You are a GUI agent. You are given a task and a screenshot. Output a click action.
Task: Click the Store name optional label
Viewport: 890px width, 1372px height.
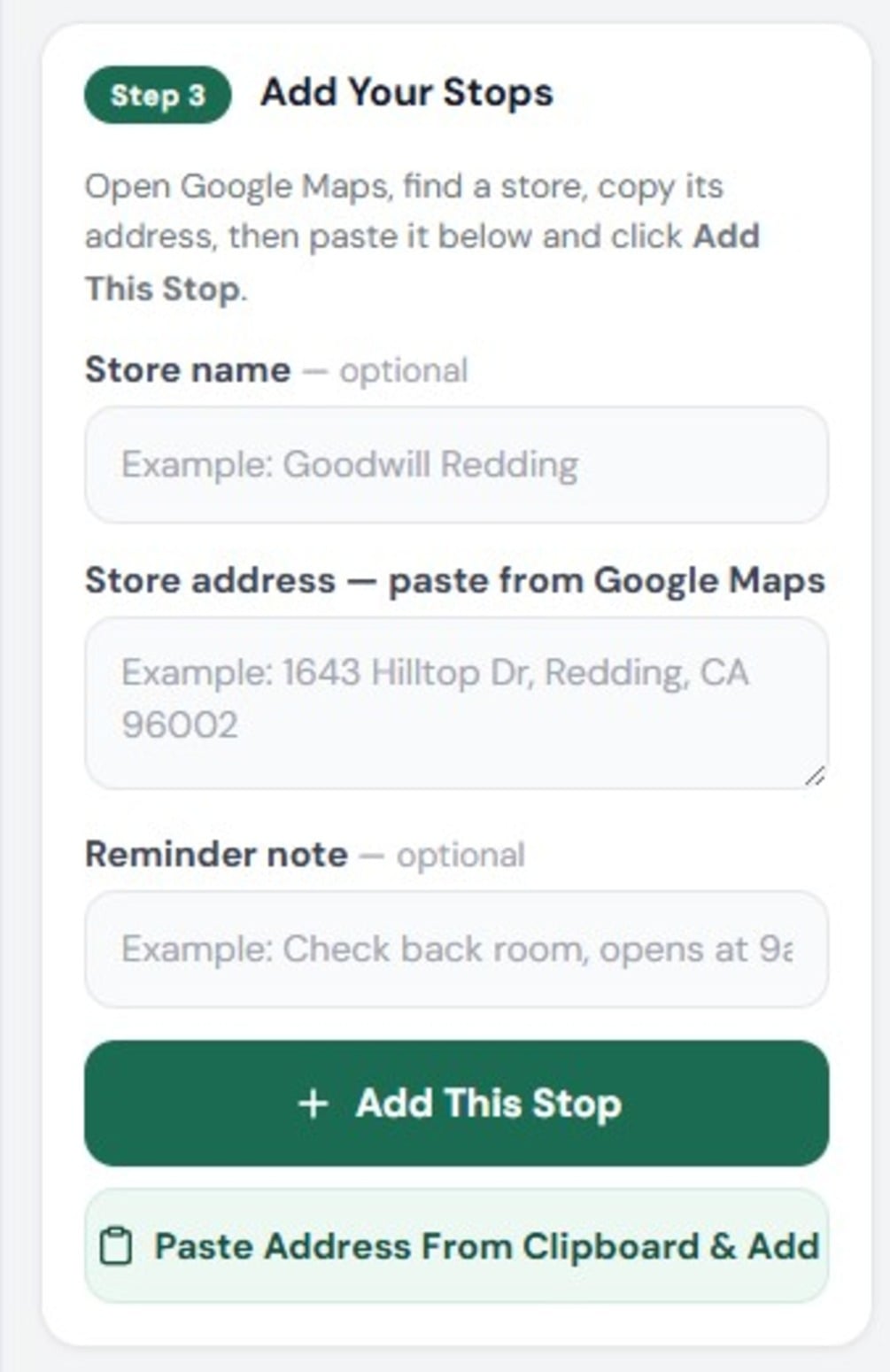point(276,370)
